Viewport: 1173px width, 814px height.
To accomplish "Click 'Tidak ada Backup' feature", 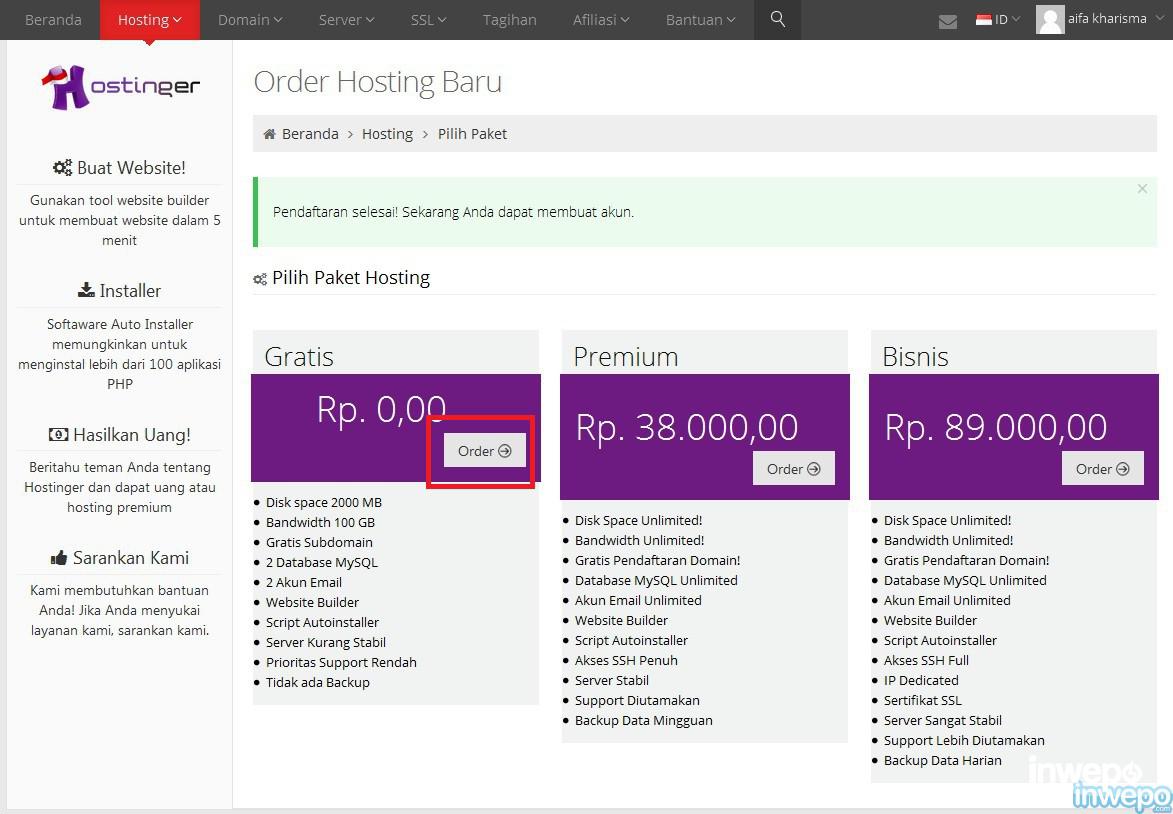I will point(318,683).
